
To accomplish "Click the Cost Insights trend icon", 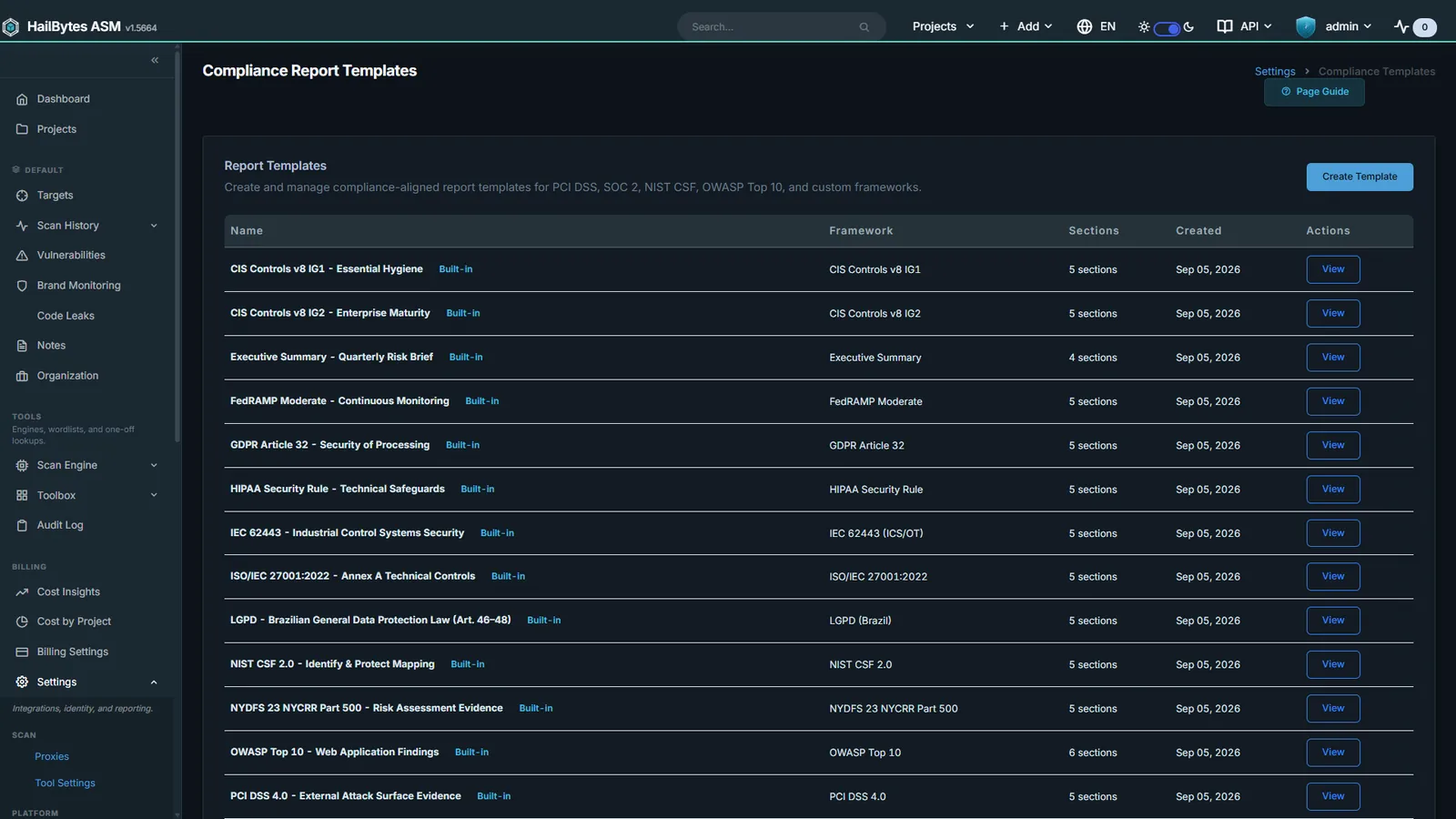I will pyautogui.click(x=22, y=591).
